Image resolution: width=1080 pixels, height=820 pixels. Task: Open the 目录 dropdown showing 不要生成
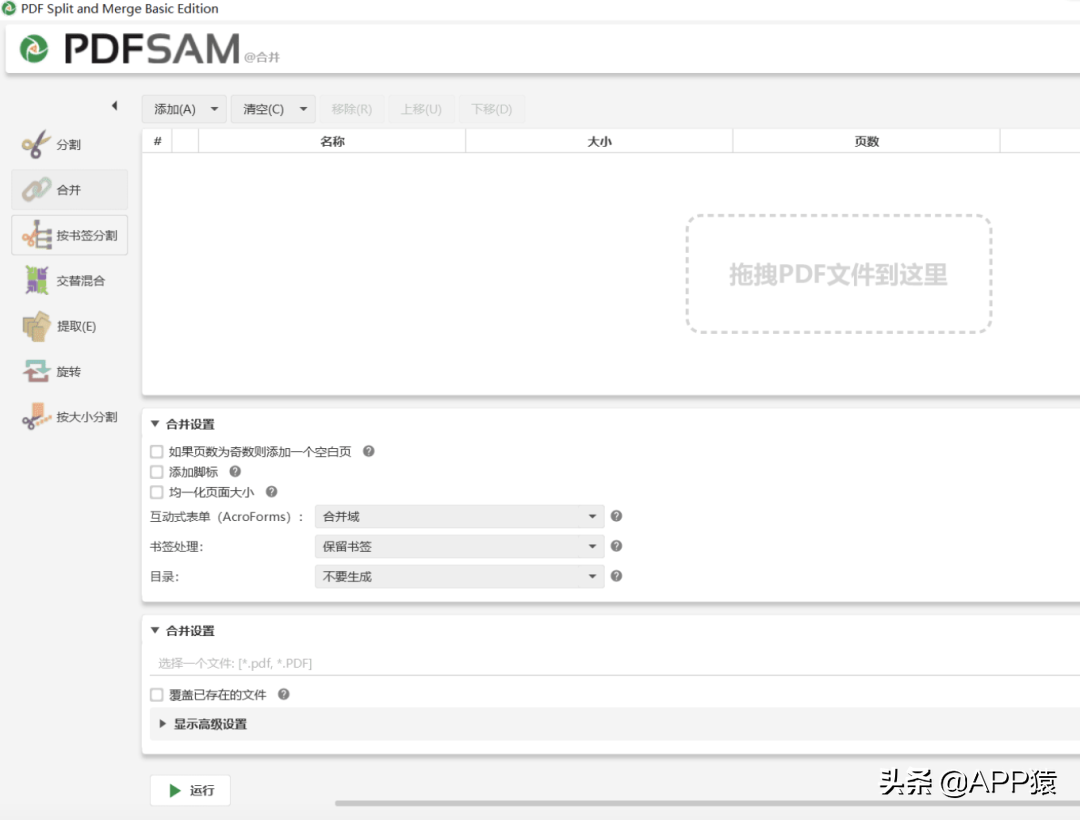459,576
